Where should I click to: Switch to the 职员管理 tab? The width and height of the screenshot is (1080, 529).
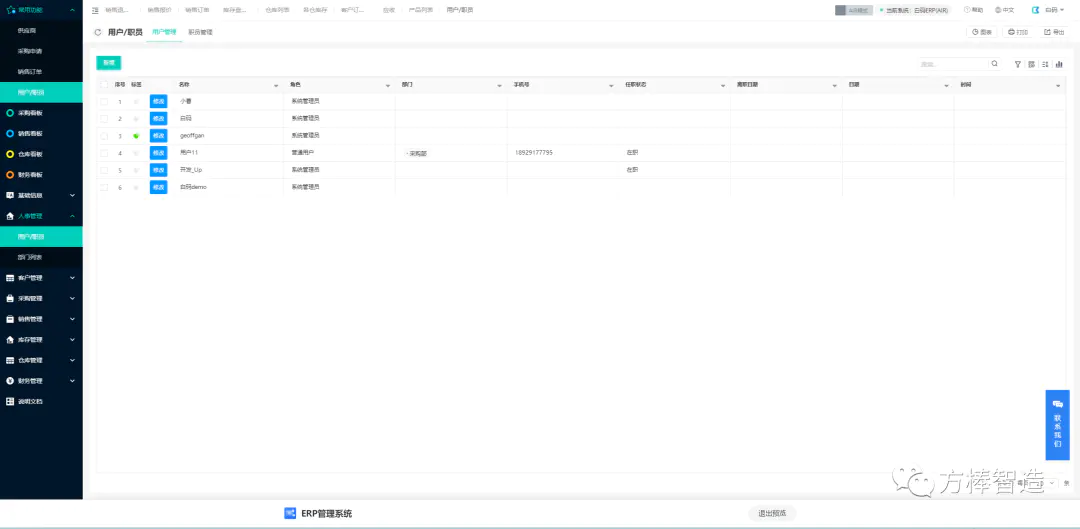click(200, 32)
